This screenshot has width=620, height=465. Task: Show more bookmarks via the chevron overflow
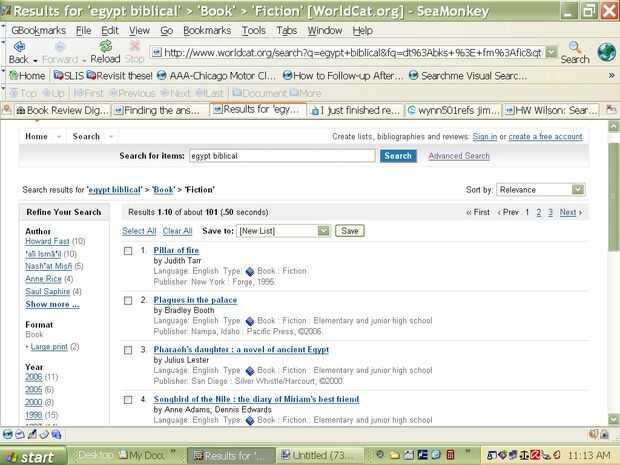[x=611, y=75]
